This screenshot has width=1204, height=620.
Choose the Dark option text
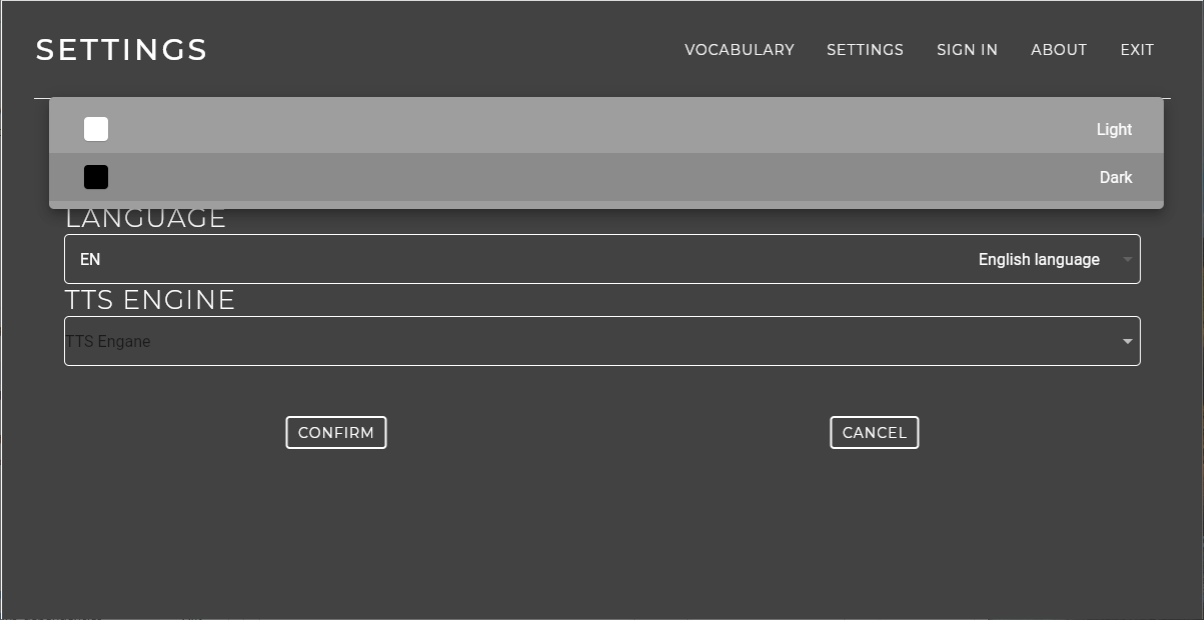1115,177
